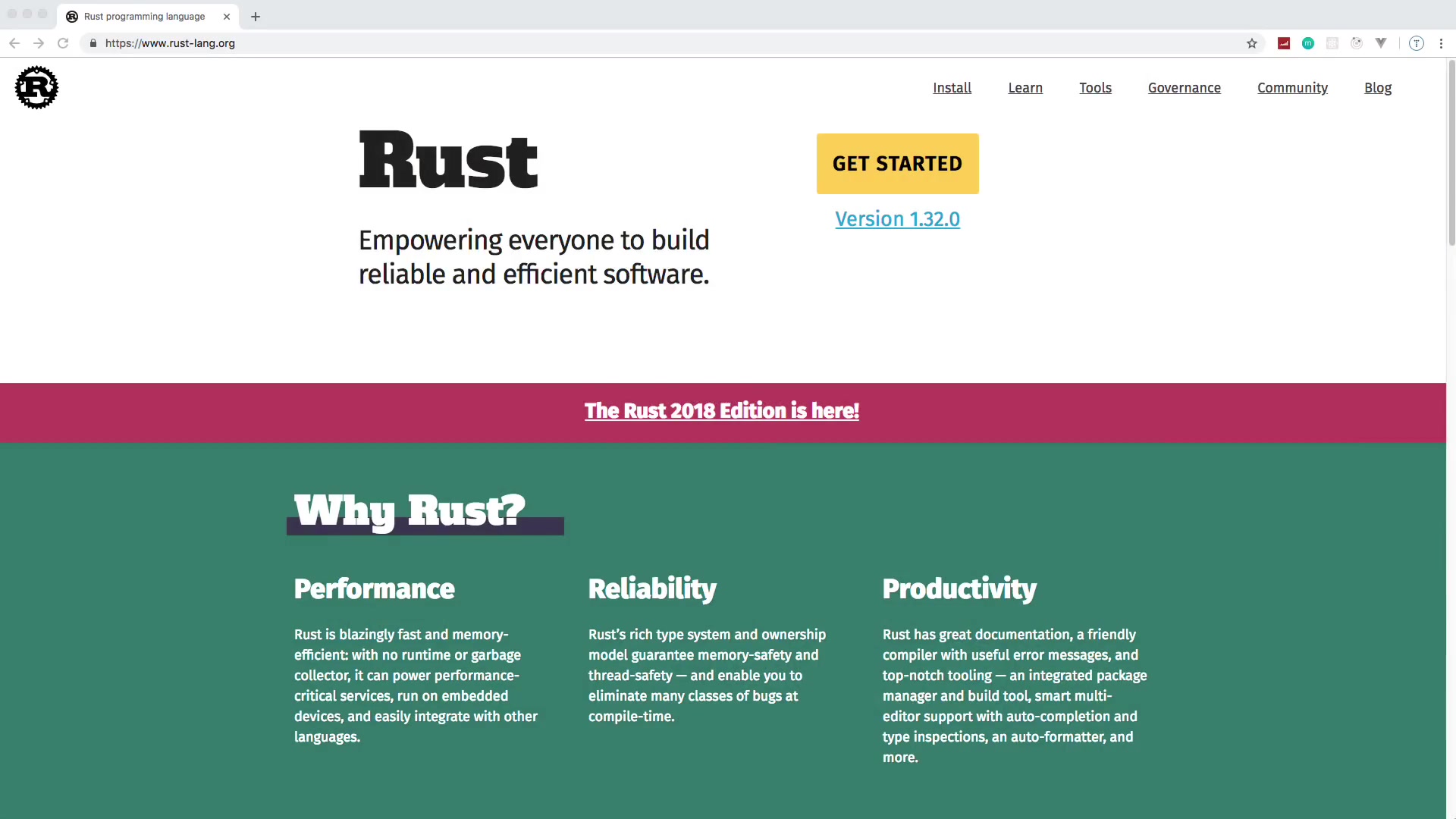Open the Install page
The height and width of the screenshot is (819, 1456).
[x=952, y=88]
